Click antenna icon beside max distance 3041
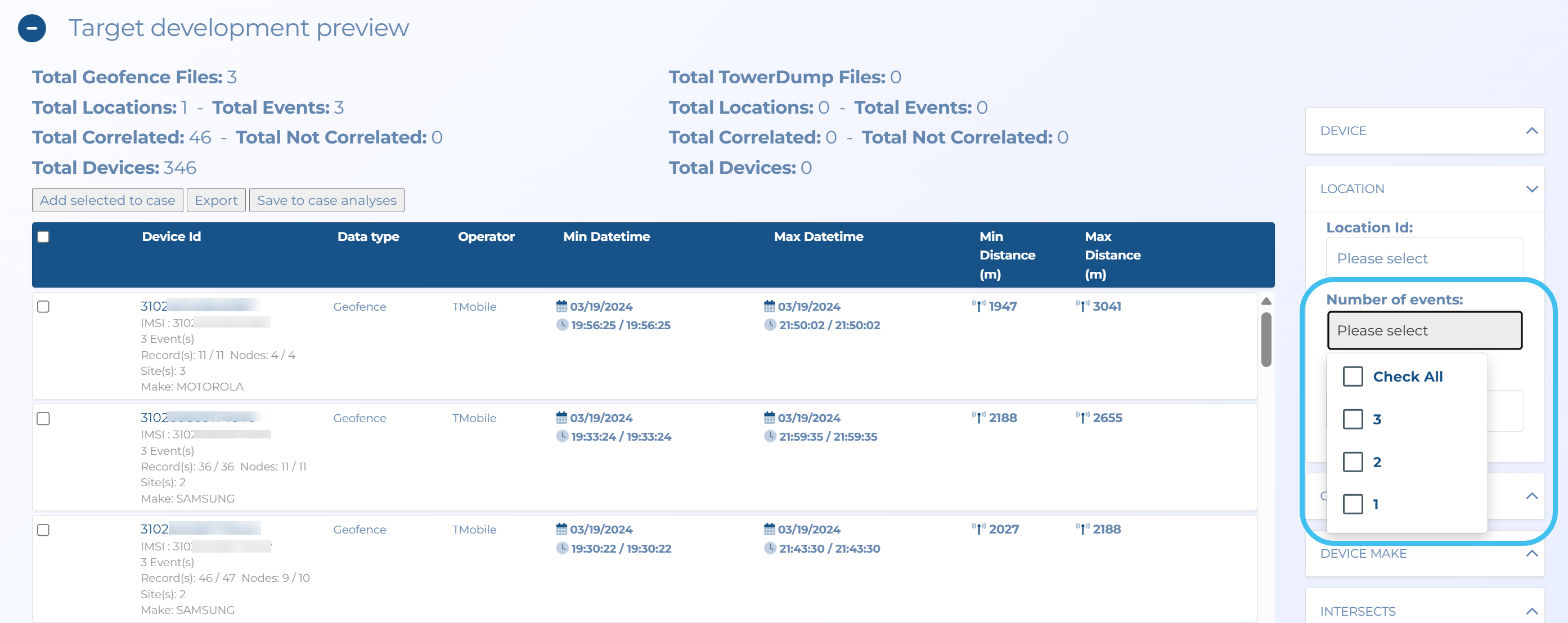Screen dimensions: 1568x623 (1082, 306)
